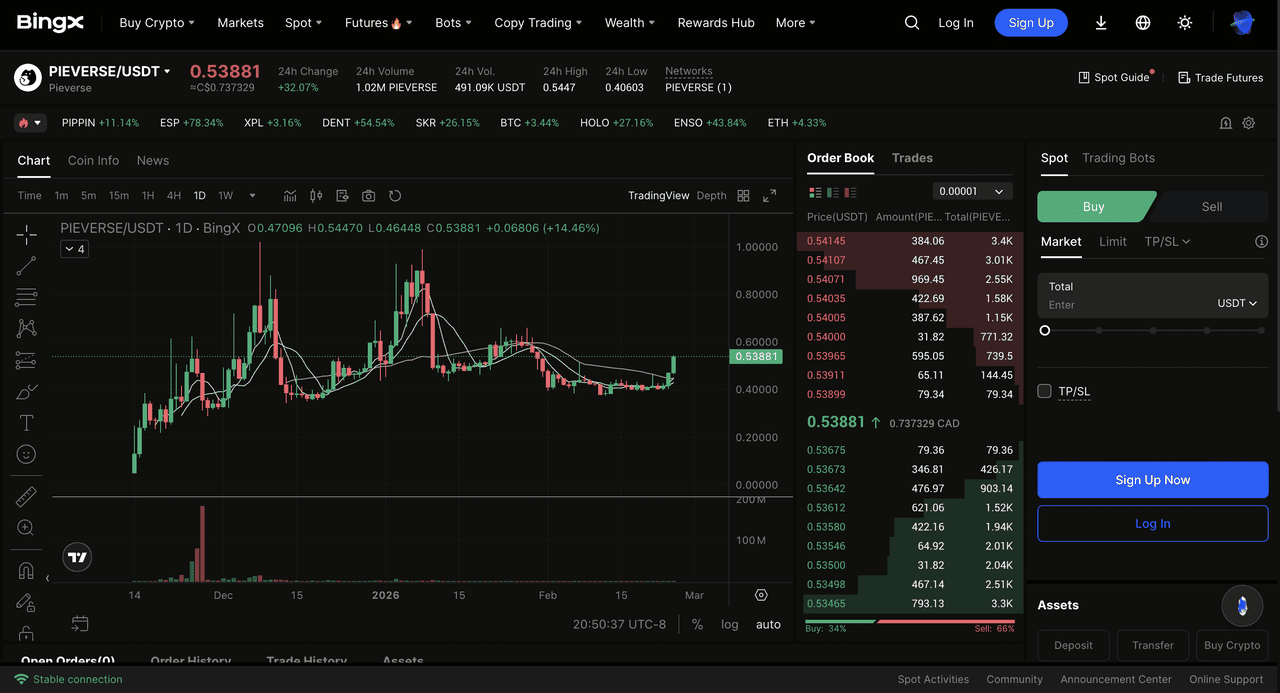The height and width of the screenshot is (693, 1280).
Task: Expand chart to fullscreen
Action: coord(769,196)
